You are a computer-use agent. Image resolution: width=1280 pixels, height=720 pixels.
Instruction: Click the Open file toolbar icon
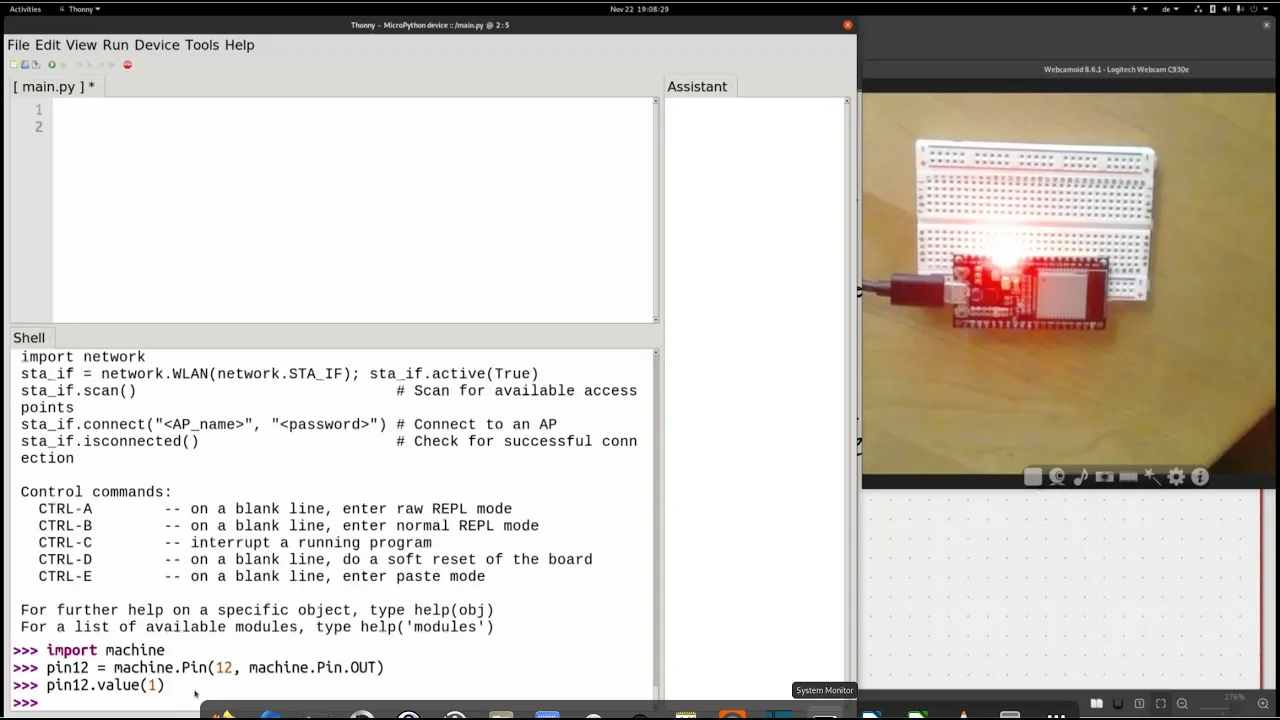click(25, 64)
